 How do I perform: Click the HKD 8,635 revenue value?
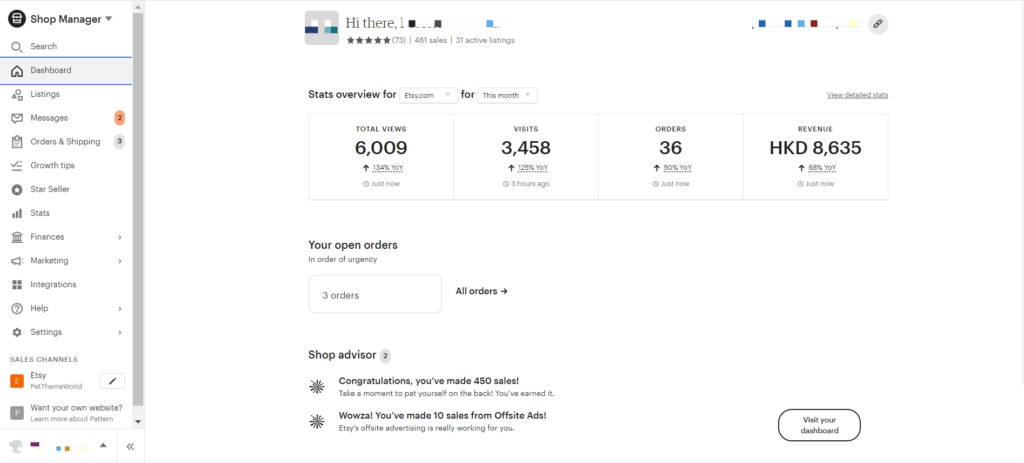(x=816, y=148)
